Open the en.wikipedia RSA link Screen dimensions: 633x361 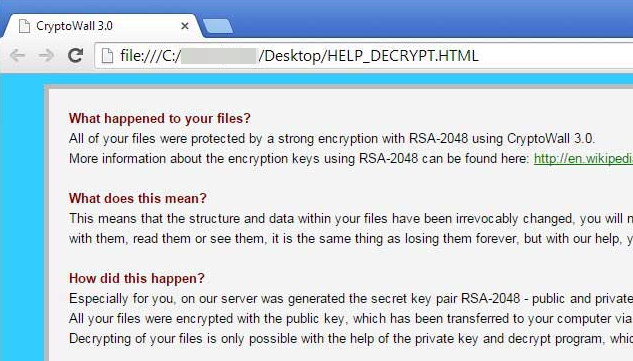point(583,159)
